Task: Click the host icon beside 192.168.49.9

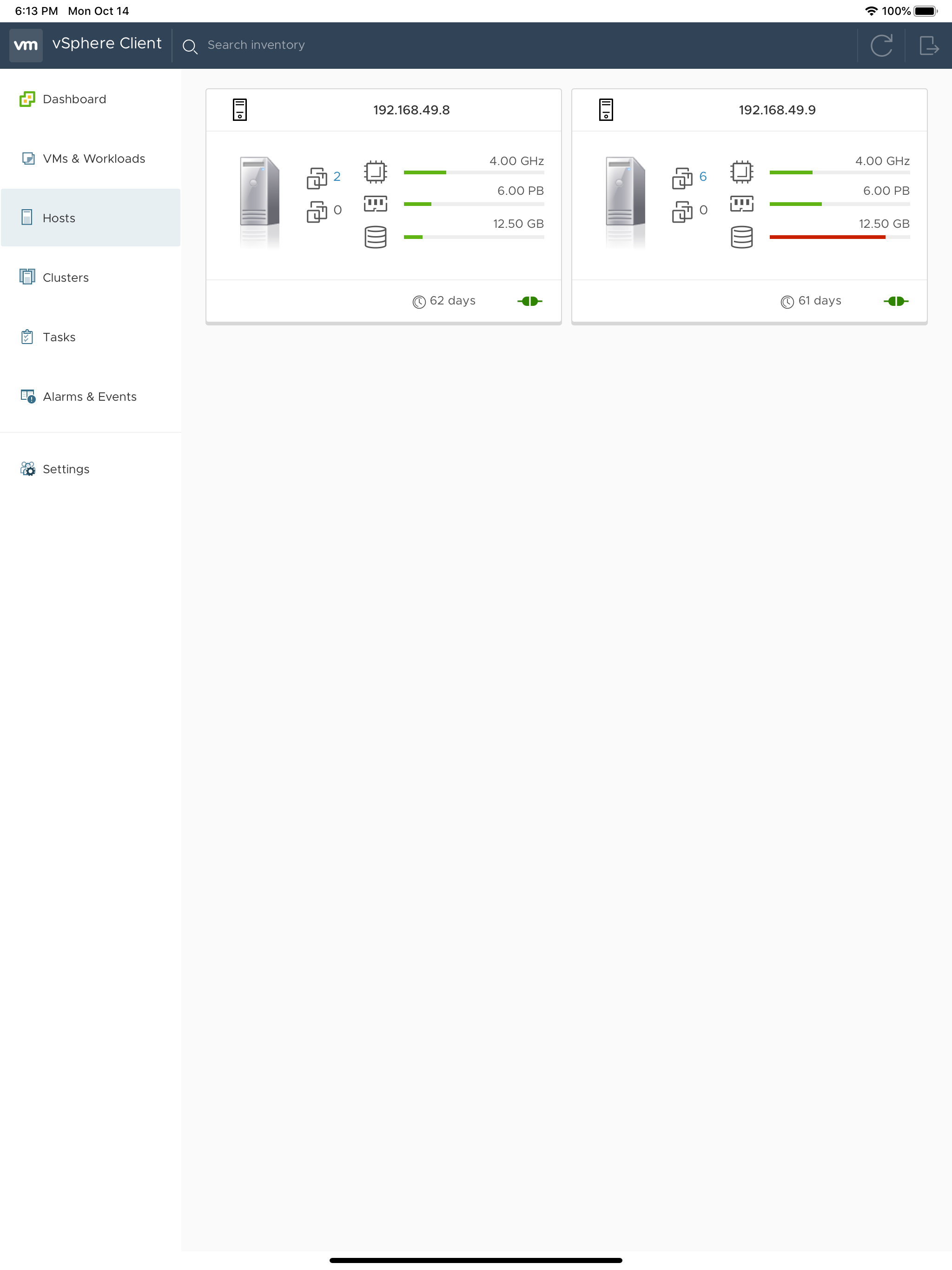Action: (606, 110)
